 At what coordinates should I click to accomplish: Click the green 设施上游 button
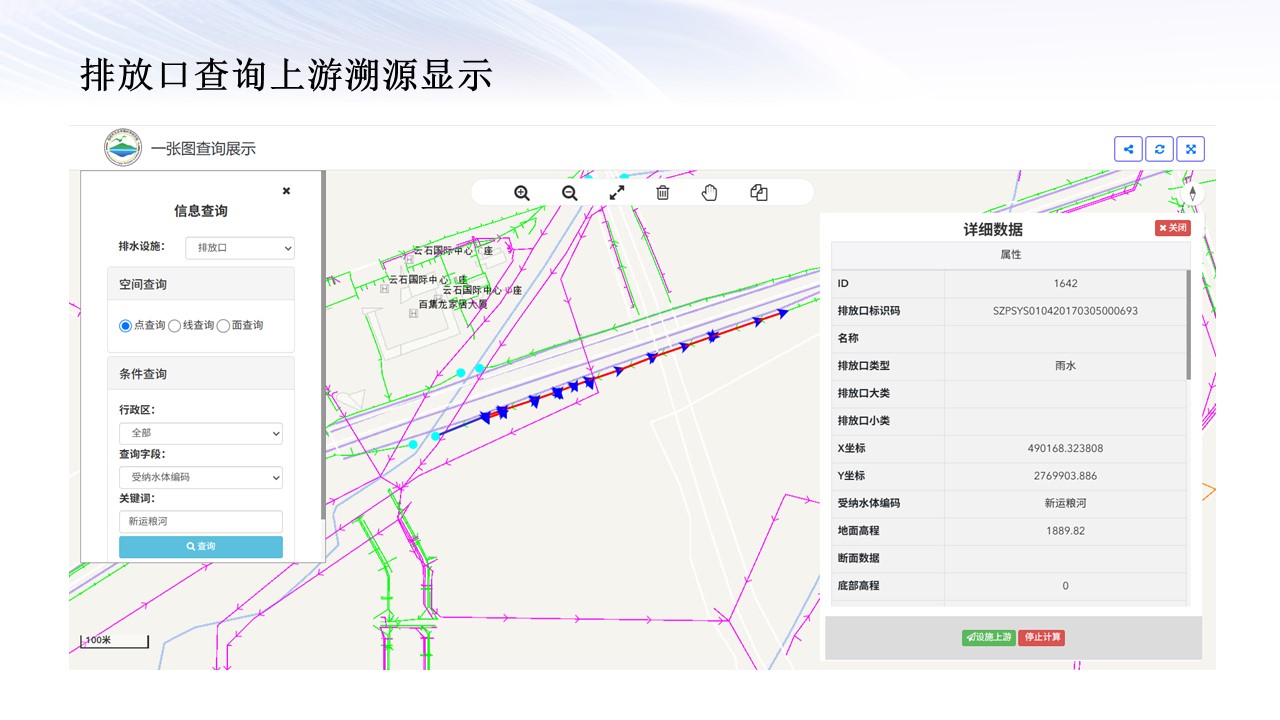988,637
